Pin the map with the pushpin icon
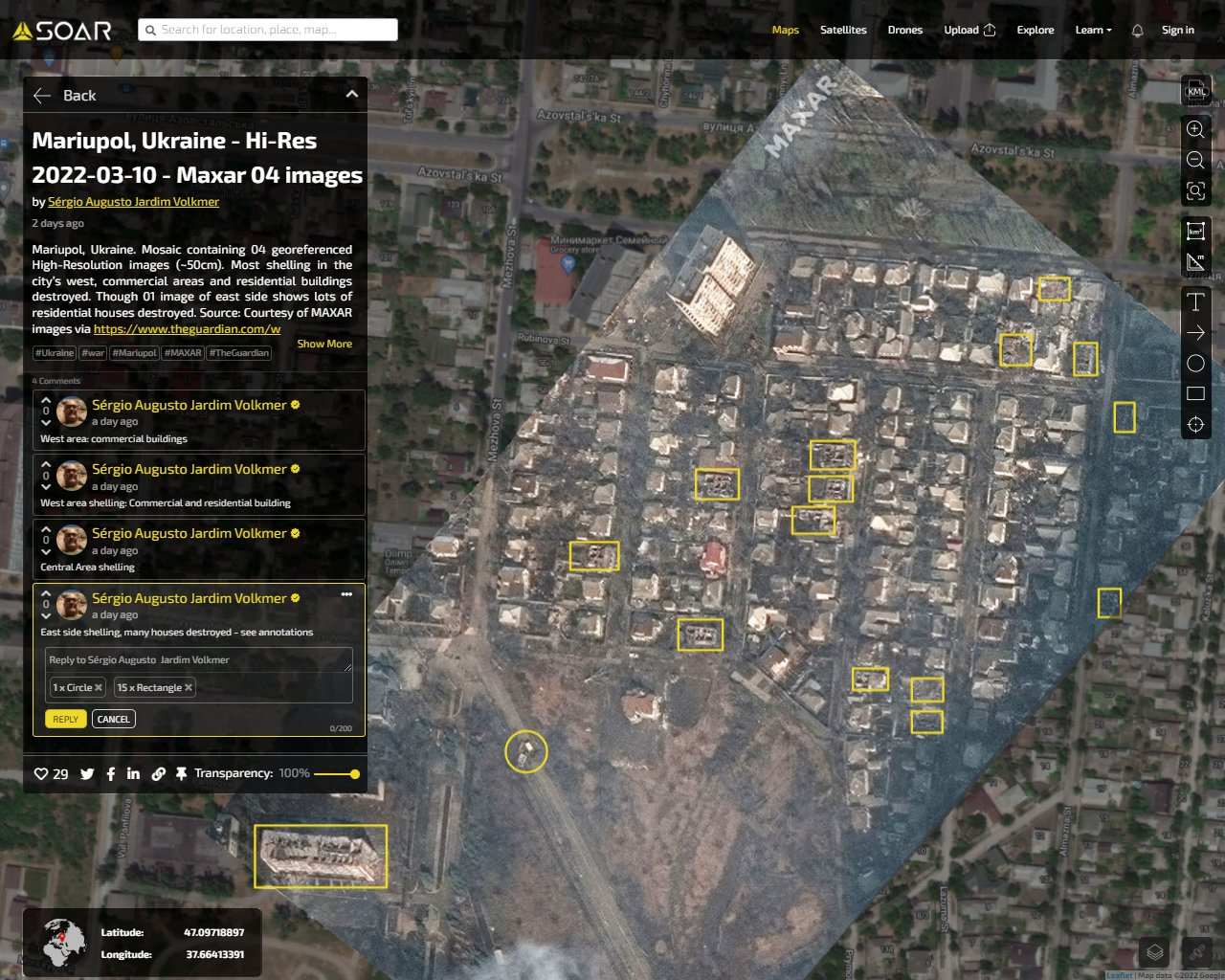The height and width of the screenshot is (980, 1225). point(181,773)
